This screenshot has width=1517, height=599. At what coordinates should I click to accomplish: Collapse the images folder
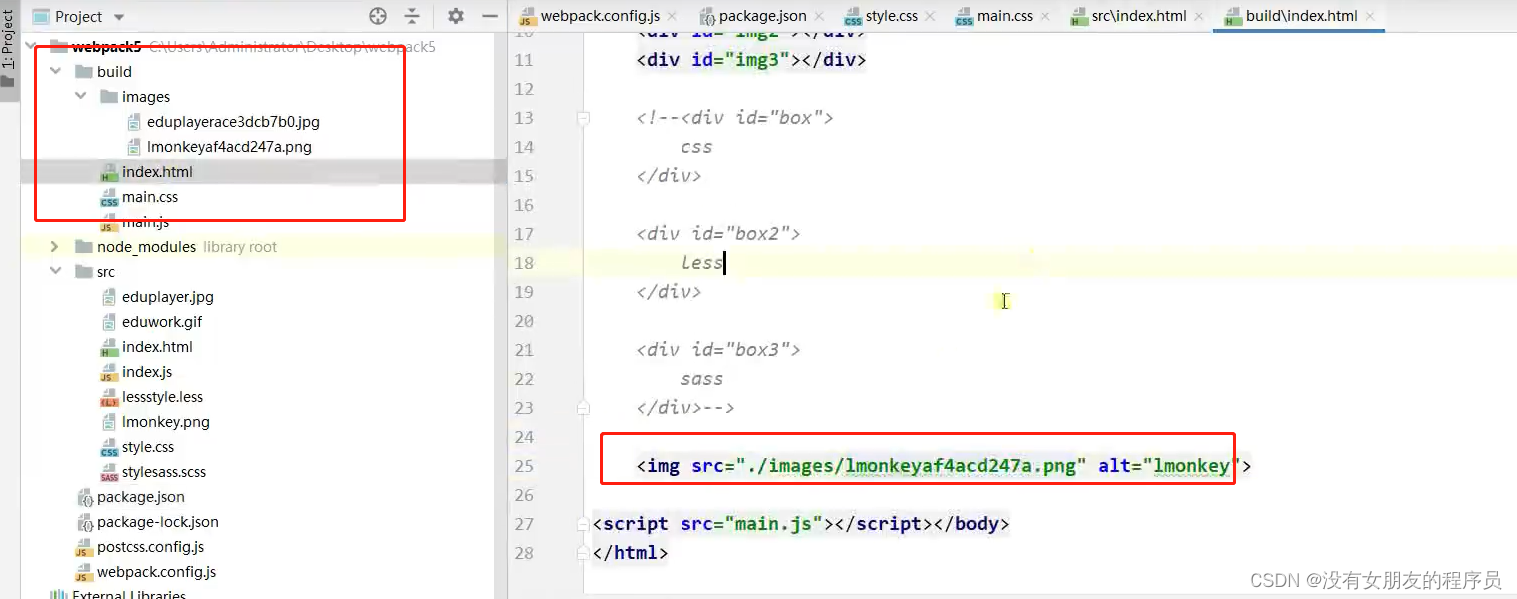coord(81,97)
